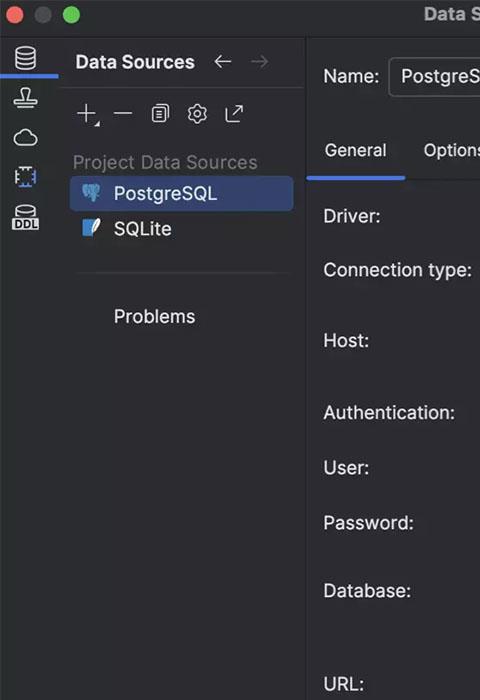Open the Drivers stamp sidebar icon
The image size is (480, 700).
click(x=25, y=98)
